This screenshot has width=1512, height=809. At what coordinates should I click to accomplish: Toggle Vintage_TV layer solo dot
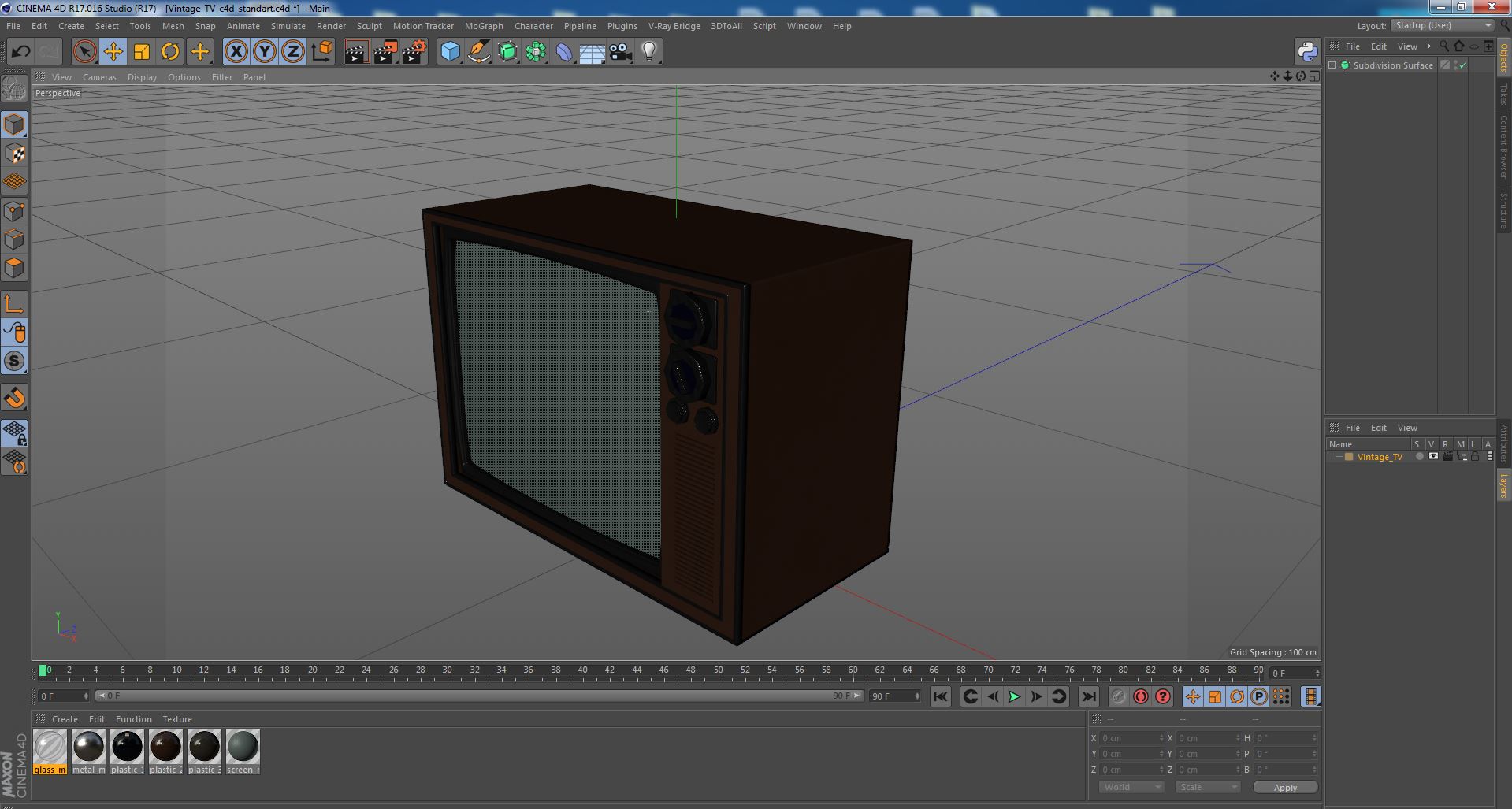coord(1419,457)
